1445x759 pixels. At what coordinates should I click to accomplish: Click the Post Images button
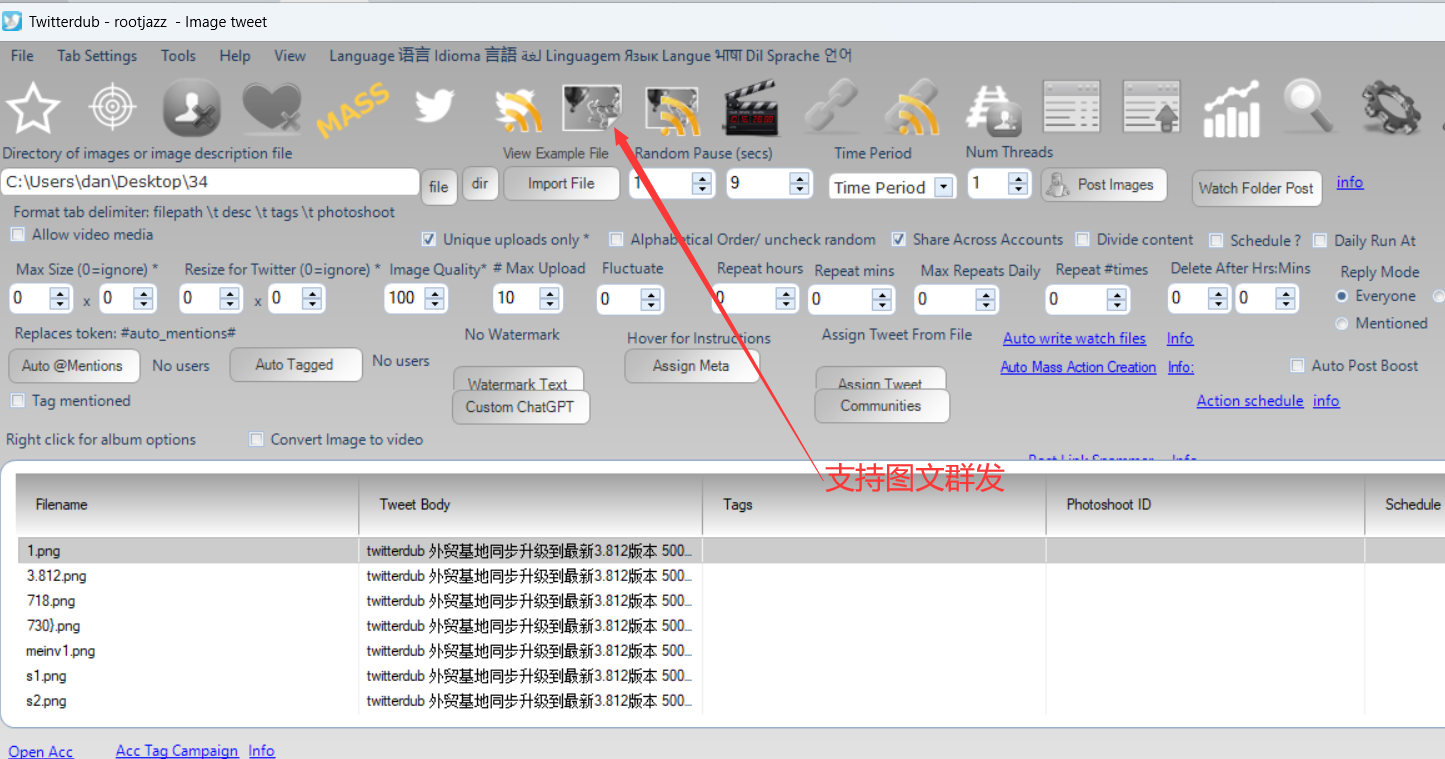coord(1104,185)
